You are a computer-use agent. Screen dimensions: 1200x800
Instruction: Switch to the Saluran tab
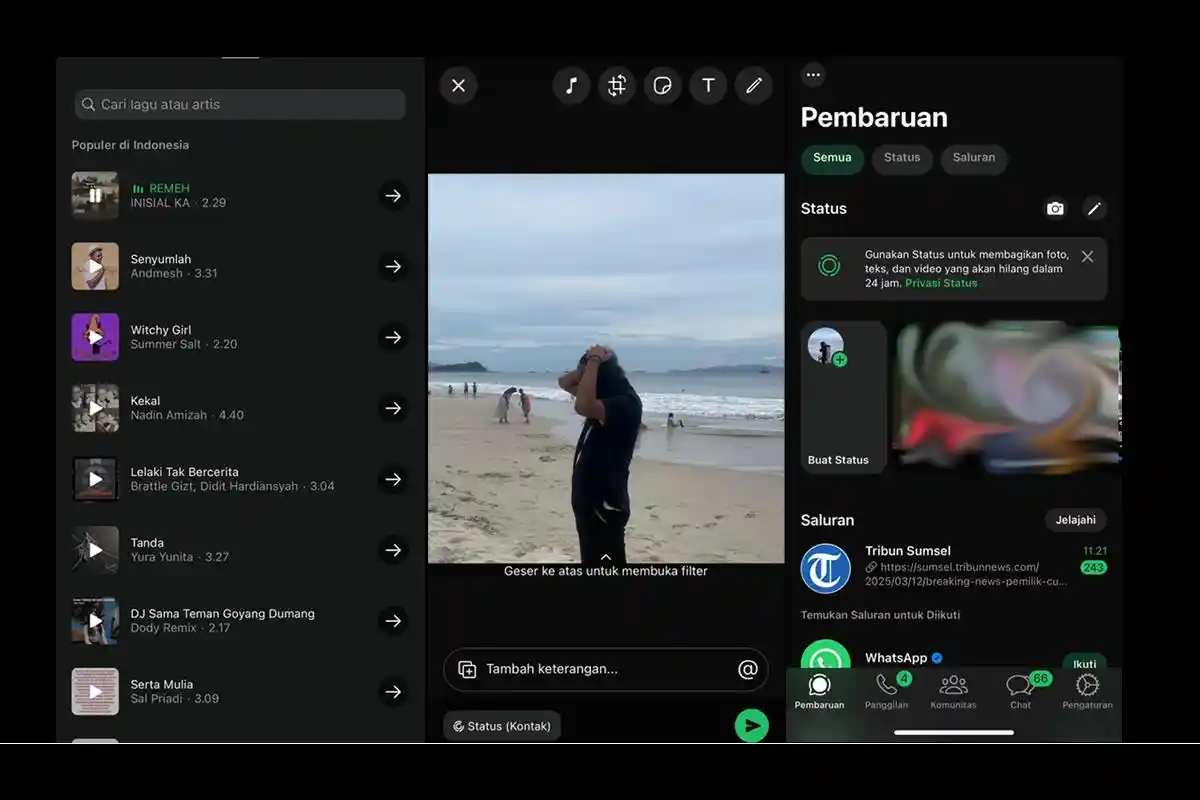[x=973, y=158]
